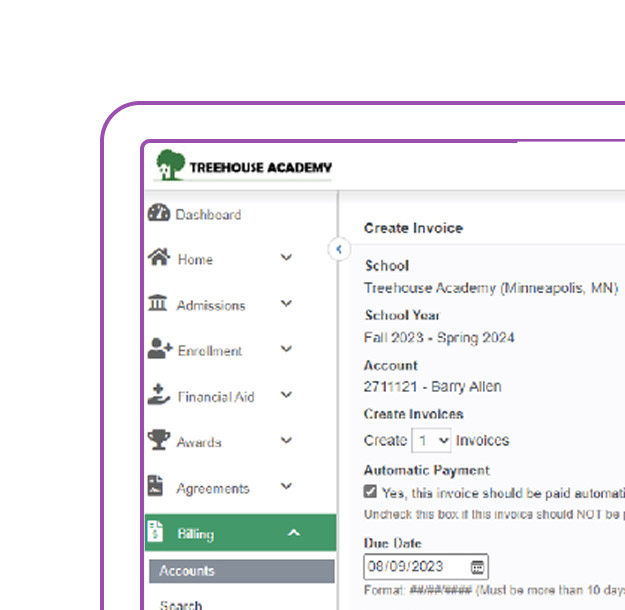625x610 pixels.
Task: Collapse the sidebar with the arrow button
Action: point(339,250)
